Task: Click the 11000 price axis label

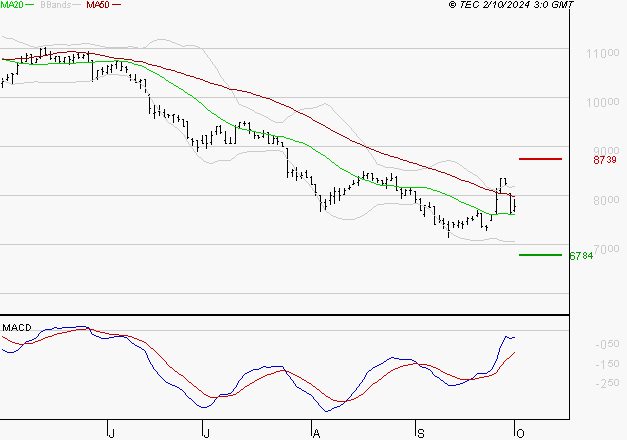Action: pos(603,53)
